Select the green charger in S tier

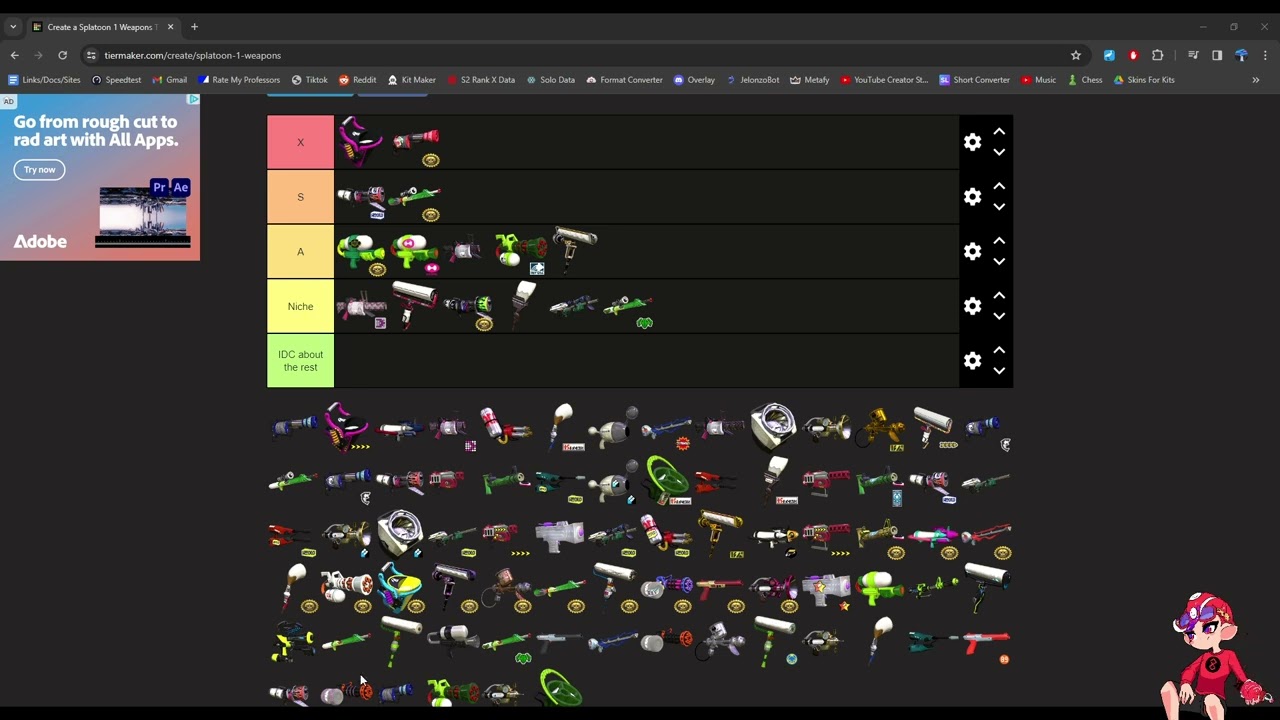click(414, 197)
